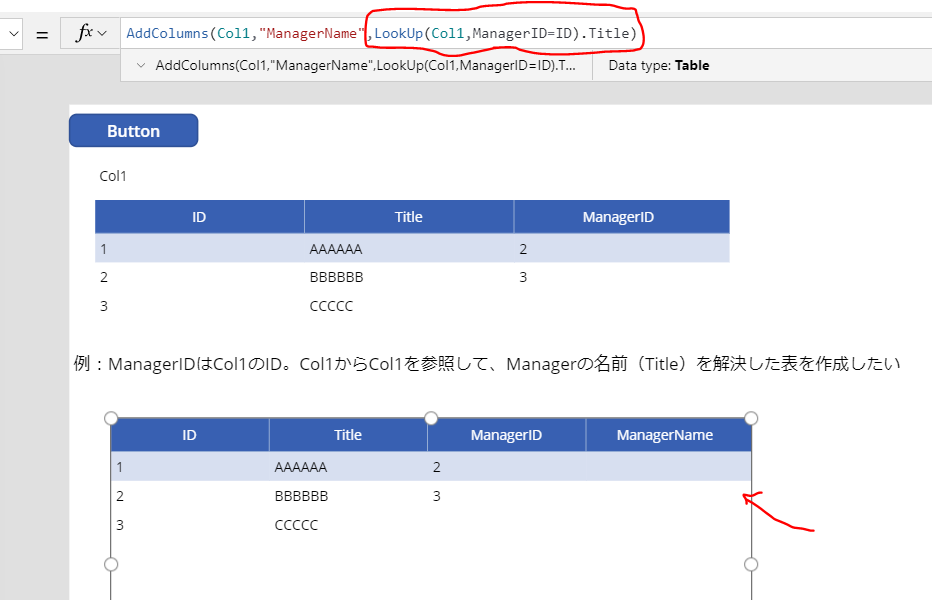Click into the AddColumns formula bar
This screenshot has height=600, width=932.
pos(525,33)
